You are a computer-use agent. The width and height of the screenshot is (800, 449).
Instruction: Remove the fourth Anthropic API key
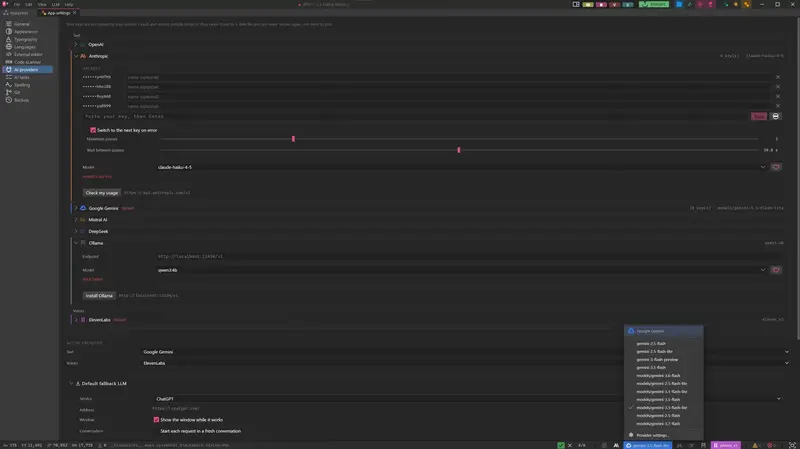pyautogui.click(x=778, y=106)
